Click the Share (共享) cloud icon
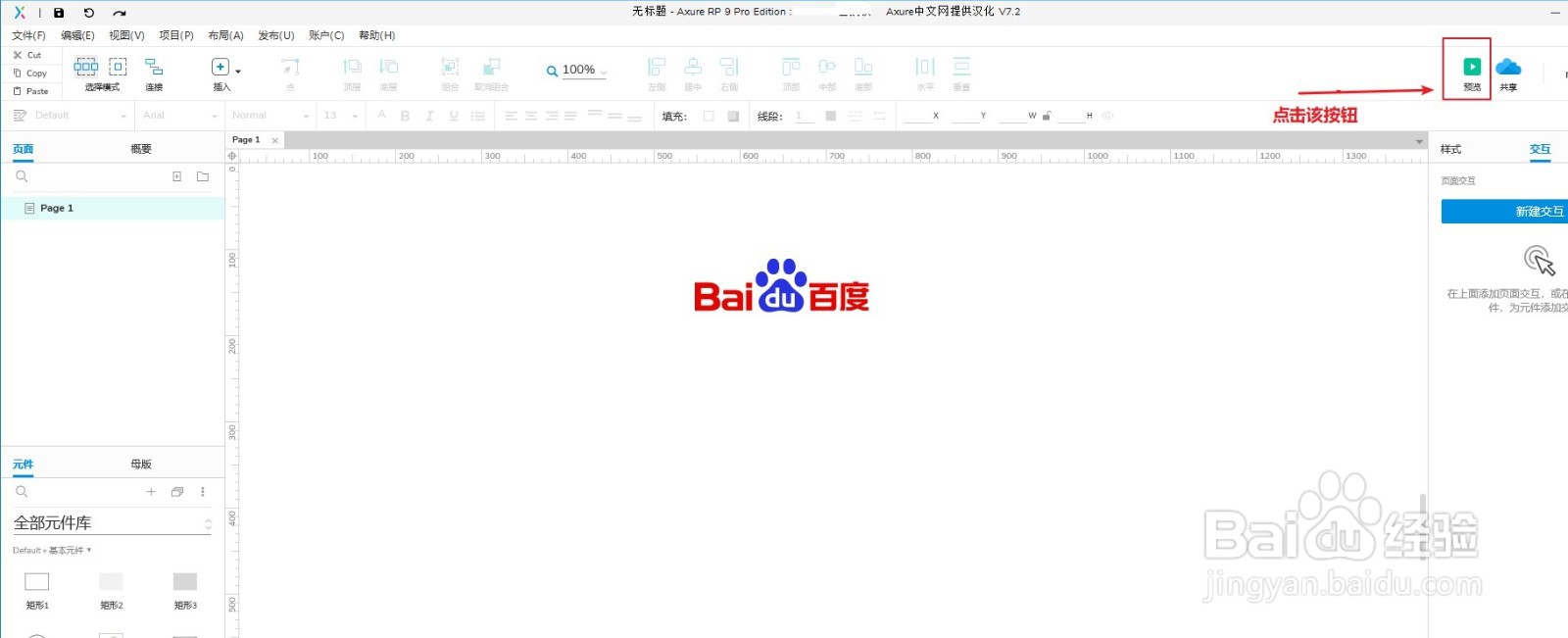Image resolution: width=1568 pixels, height=638 pixels. click(1508, 67)
